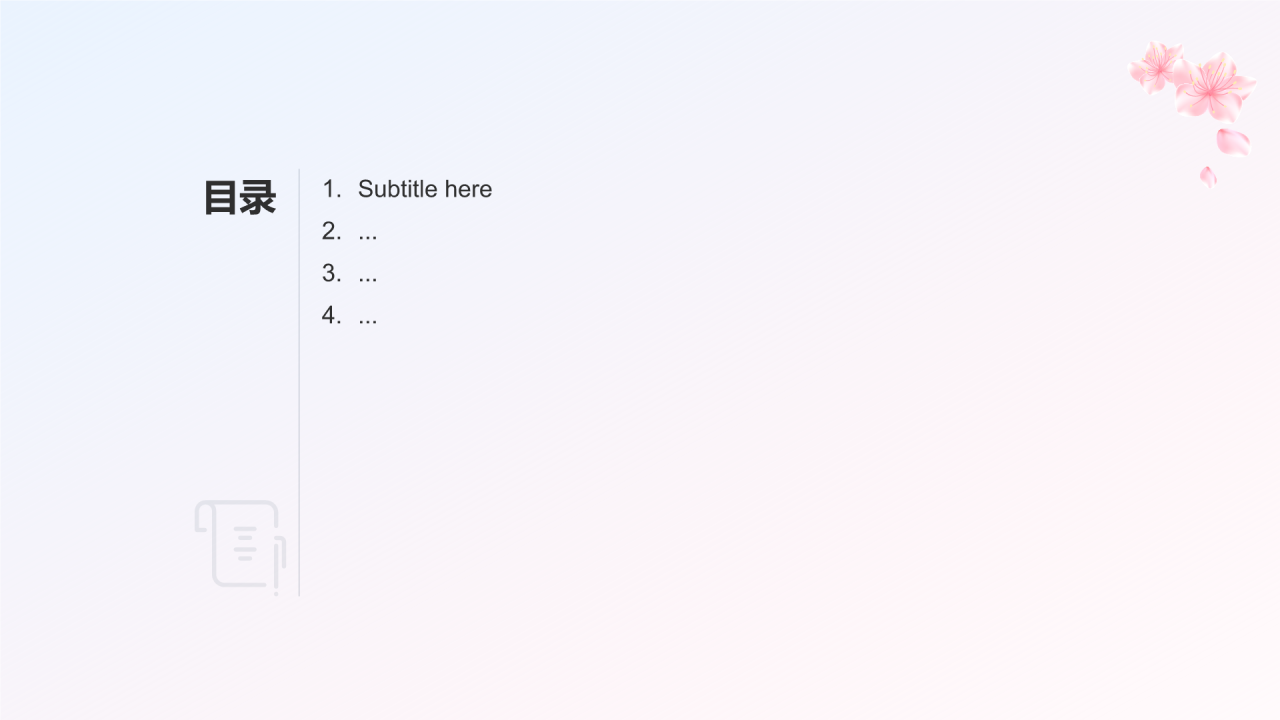Select the list number '1.'
The width and height of the screenshot is (1280, 720).
click(332, 189)
